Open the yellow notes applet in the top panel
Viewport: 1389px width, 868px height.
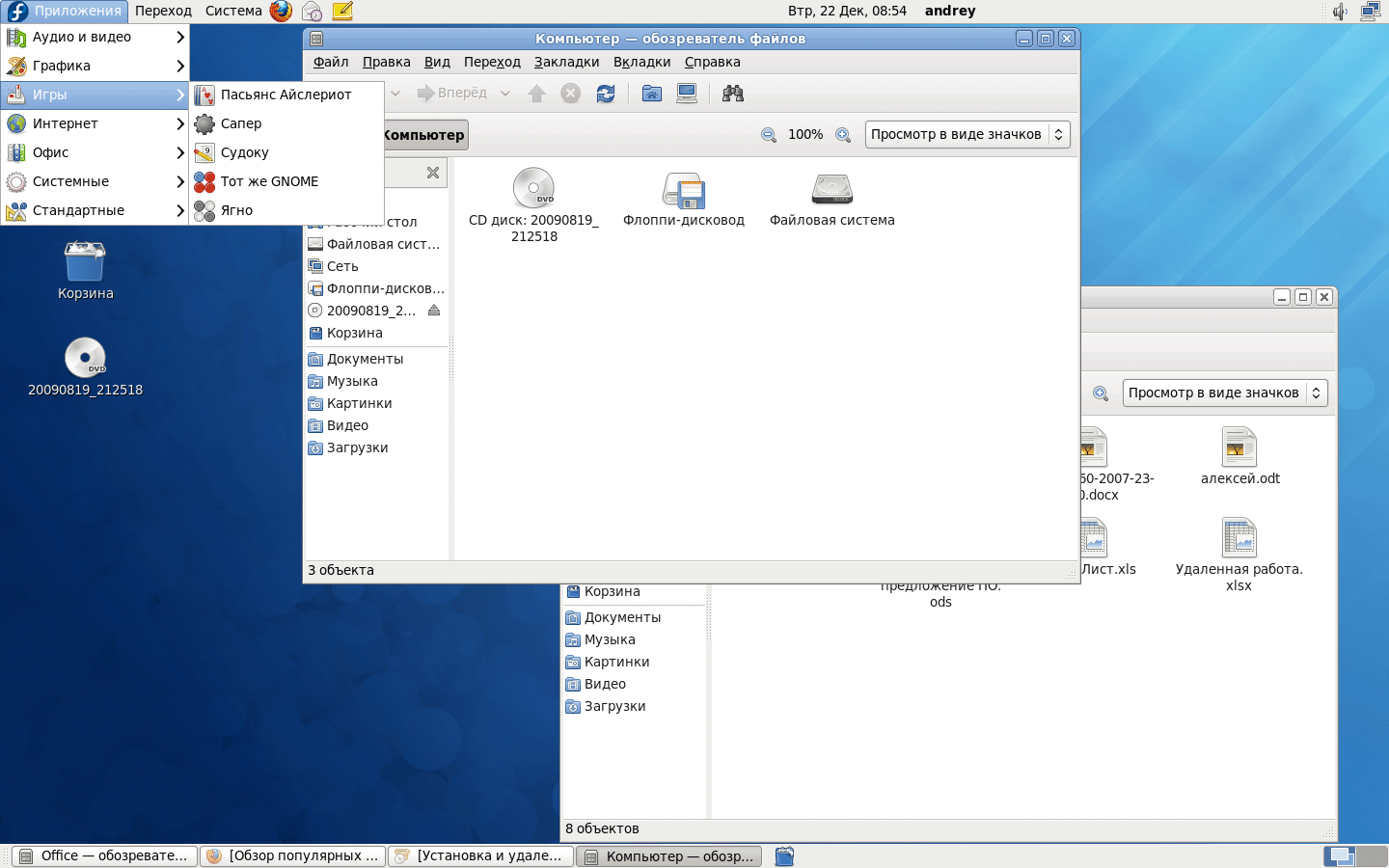(342, 12)
